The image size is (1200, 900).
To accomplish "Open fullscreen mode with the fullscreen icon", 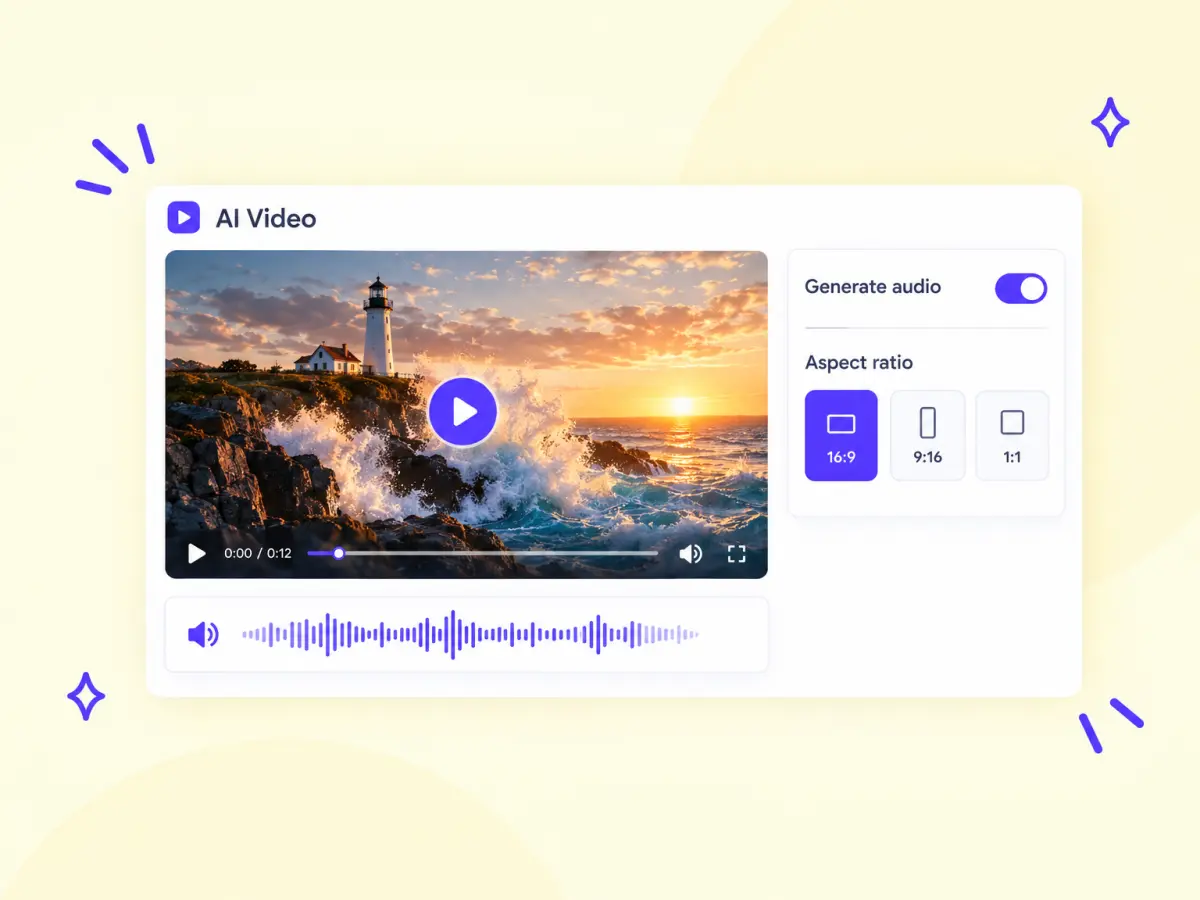I will click(737, 553).
